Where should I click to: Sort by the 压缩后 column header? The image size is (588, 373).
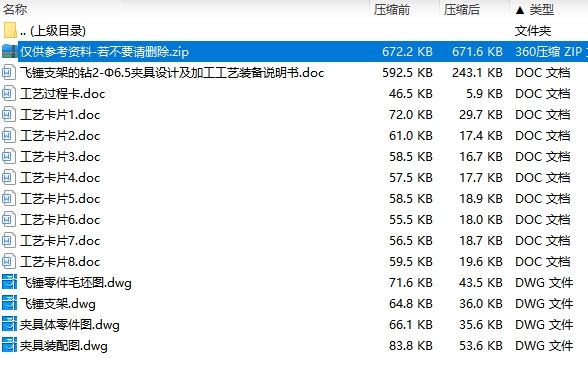(462, 9)
